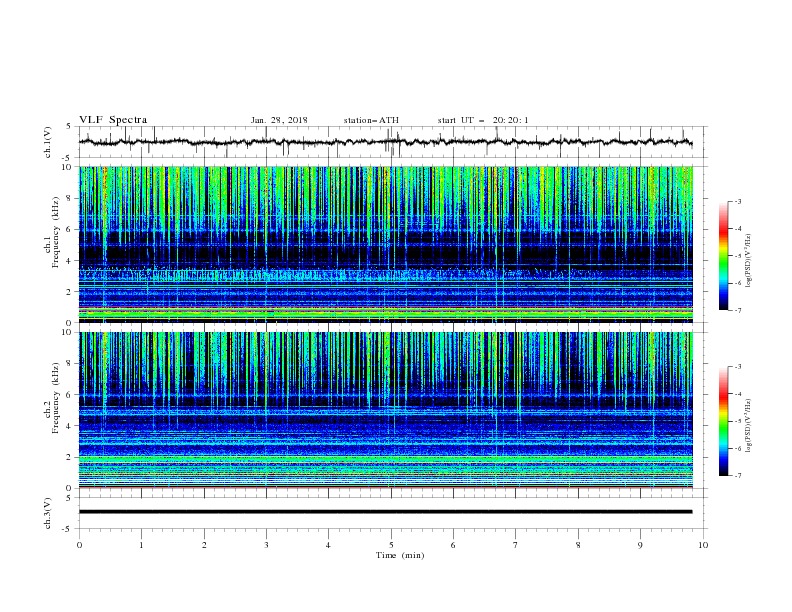Click time axis tick label "4"
This screenshot has height=612, width=792.
(328, 545)
